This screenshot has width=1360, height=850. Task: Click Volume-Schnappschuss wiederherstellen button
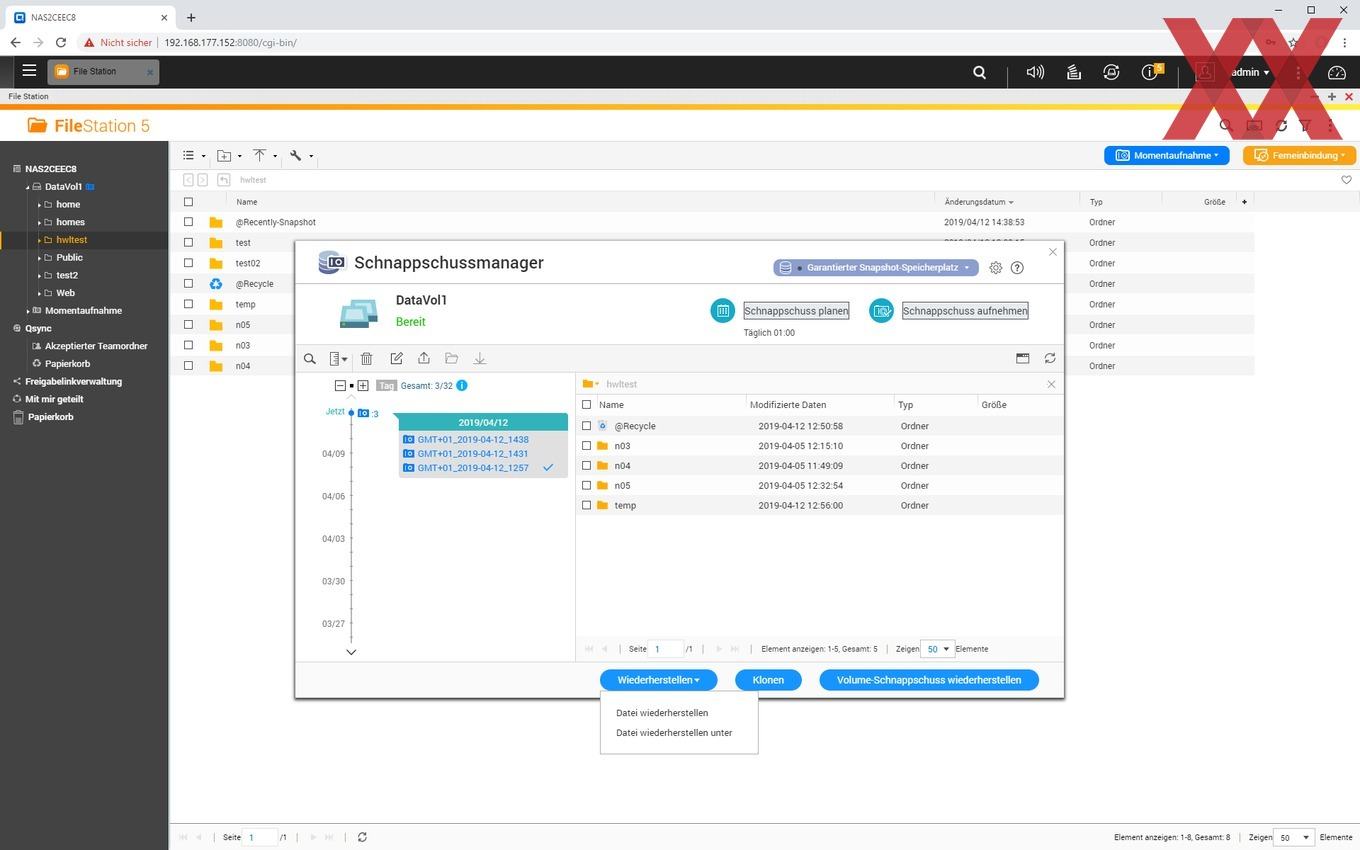pos(929,680)
